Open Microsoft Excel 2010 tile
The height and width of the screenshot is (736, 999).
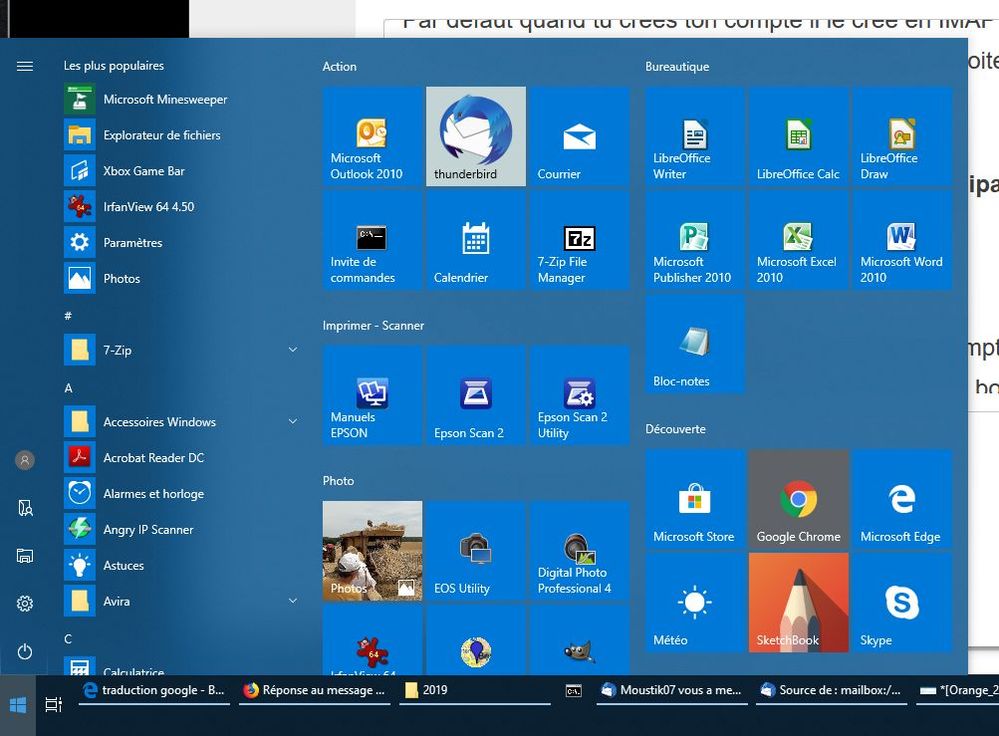click(x=798, y=240)
